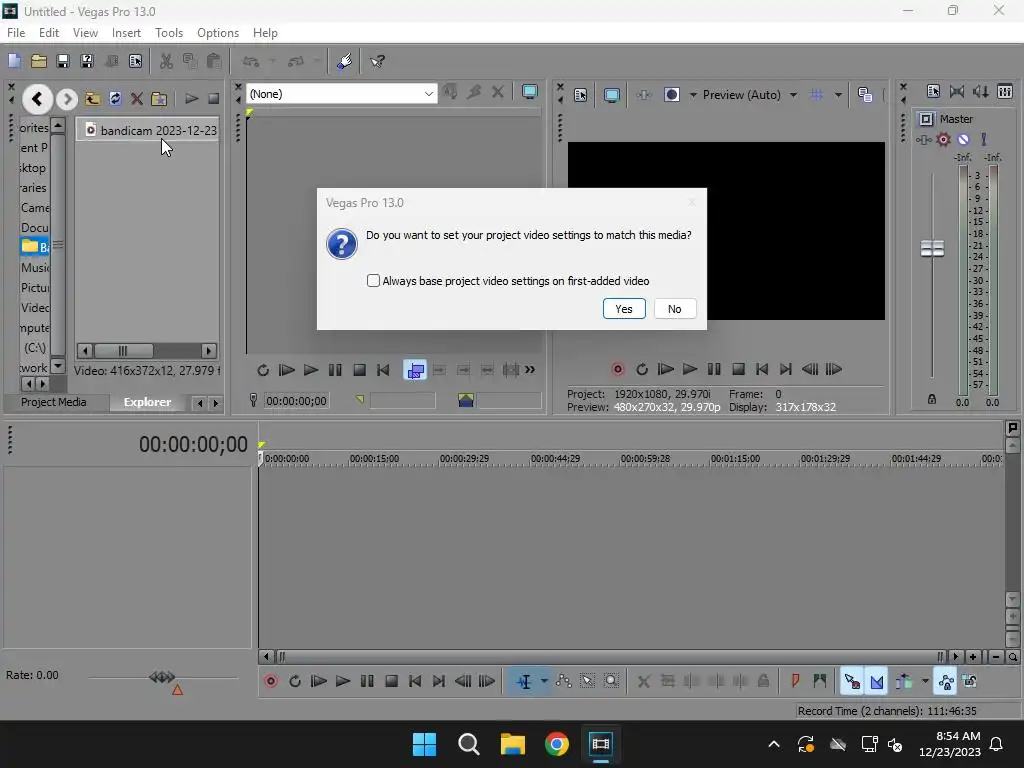Screen dimensions: 1024x768
Task: Switch to the Project Media tab
Action: pos(54,402)
